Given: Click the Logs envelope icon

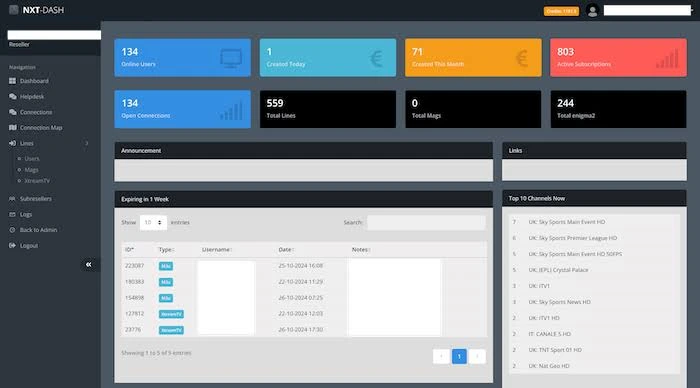Looking at the screenshot, I should pyautogui.click(x=12, y=214).
